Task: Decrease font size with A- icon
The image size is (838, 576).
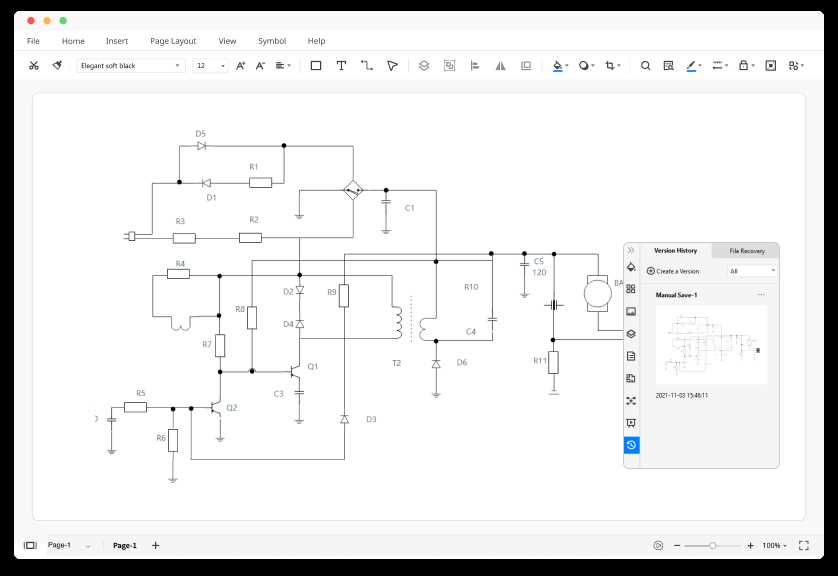Action: (260, 66)
